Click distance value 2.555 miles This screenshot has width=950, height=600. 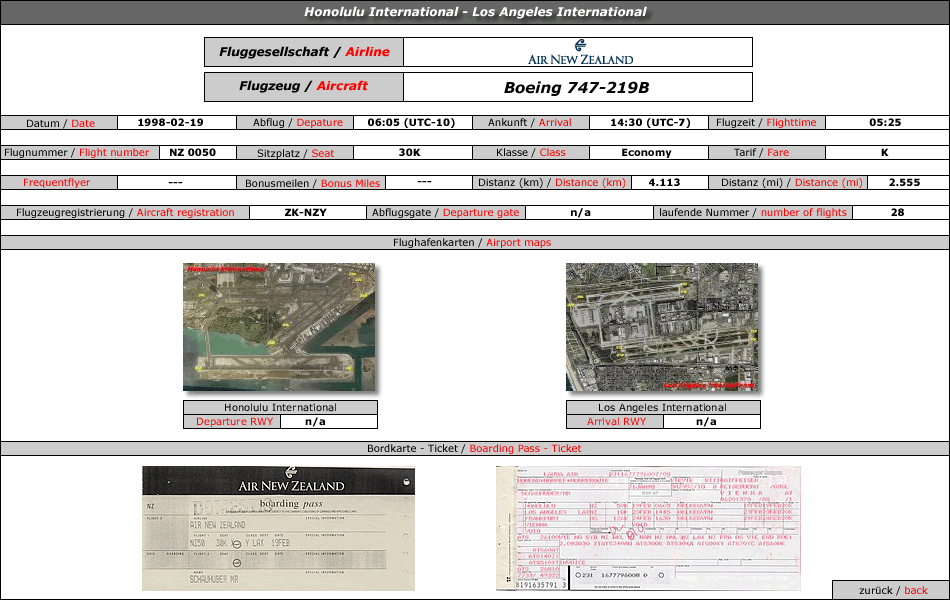click(905, 182)
